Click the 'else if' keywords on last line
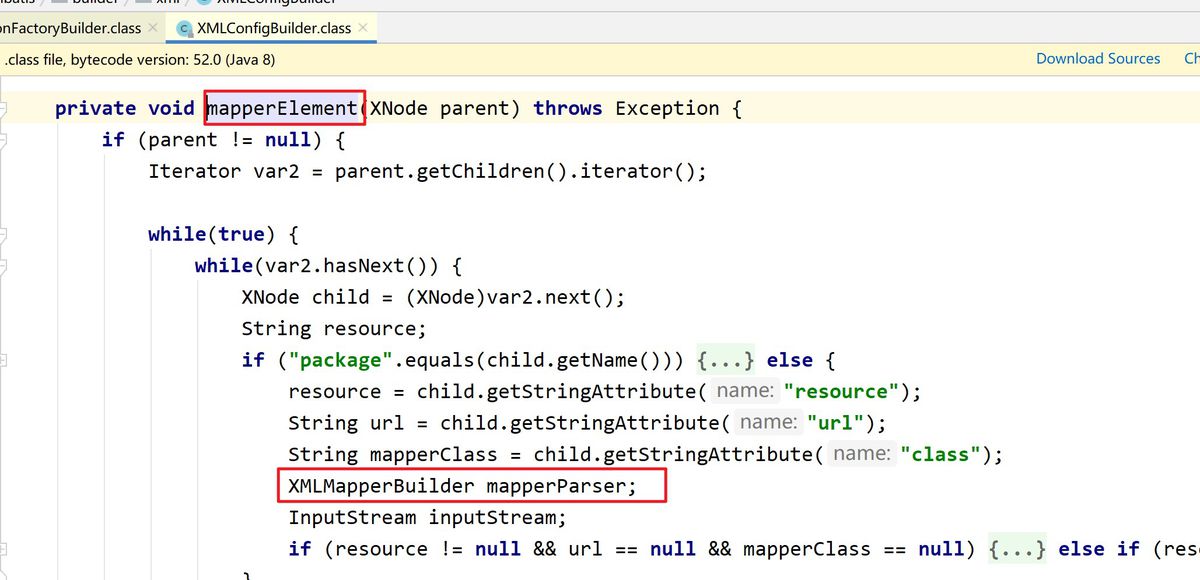Image resolution: width=1200 pixels, height=580 pixels. coord(1098,549)
